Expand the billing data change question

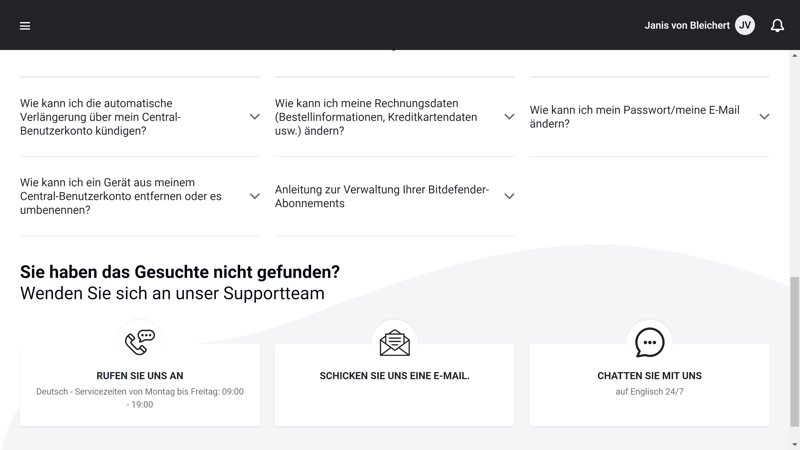(x=509, y=117)
